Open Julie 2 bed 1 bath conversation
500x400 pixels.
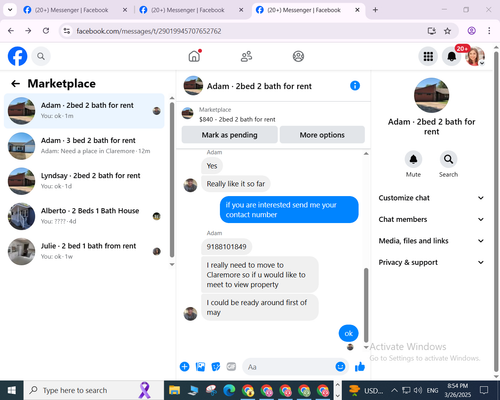[84, 251]
